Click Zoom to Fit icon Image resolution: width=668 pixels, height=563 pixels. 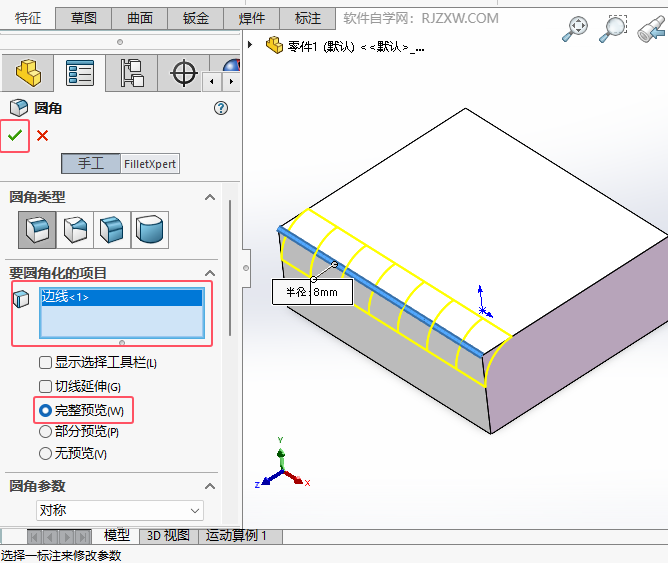click(575, 29)
